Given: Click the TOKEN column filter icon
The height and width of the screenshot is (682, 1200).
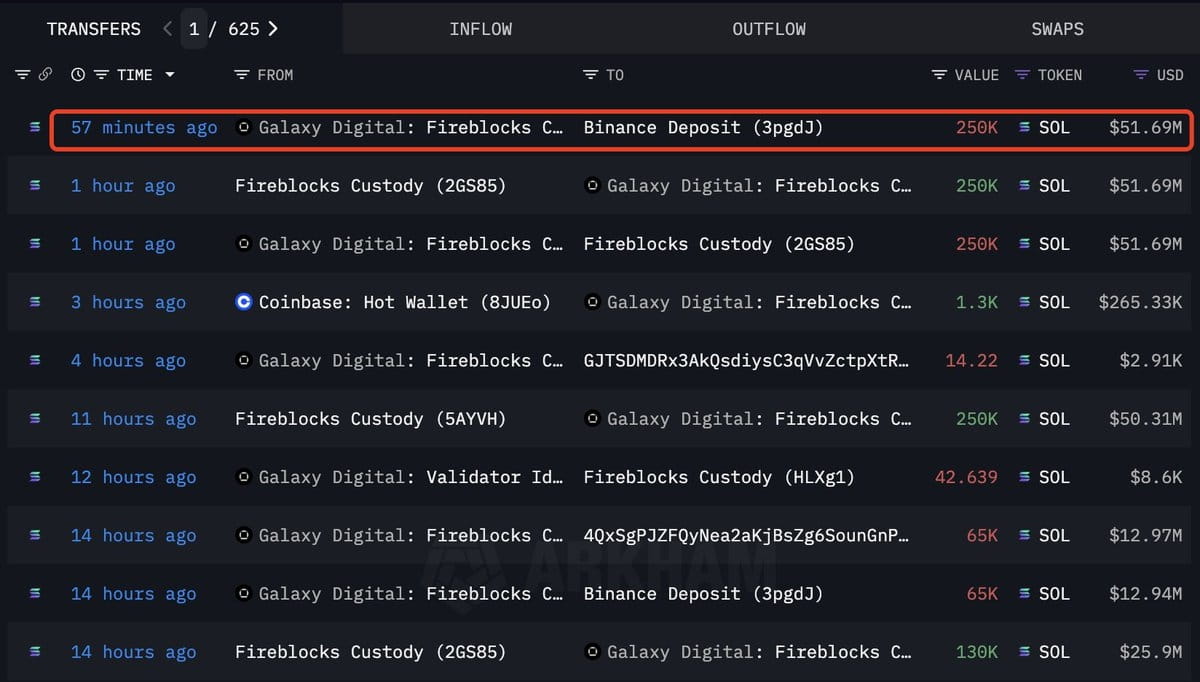Looking at the screenshot, I should click(x=1022, y=75).
